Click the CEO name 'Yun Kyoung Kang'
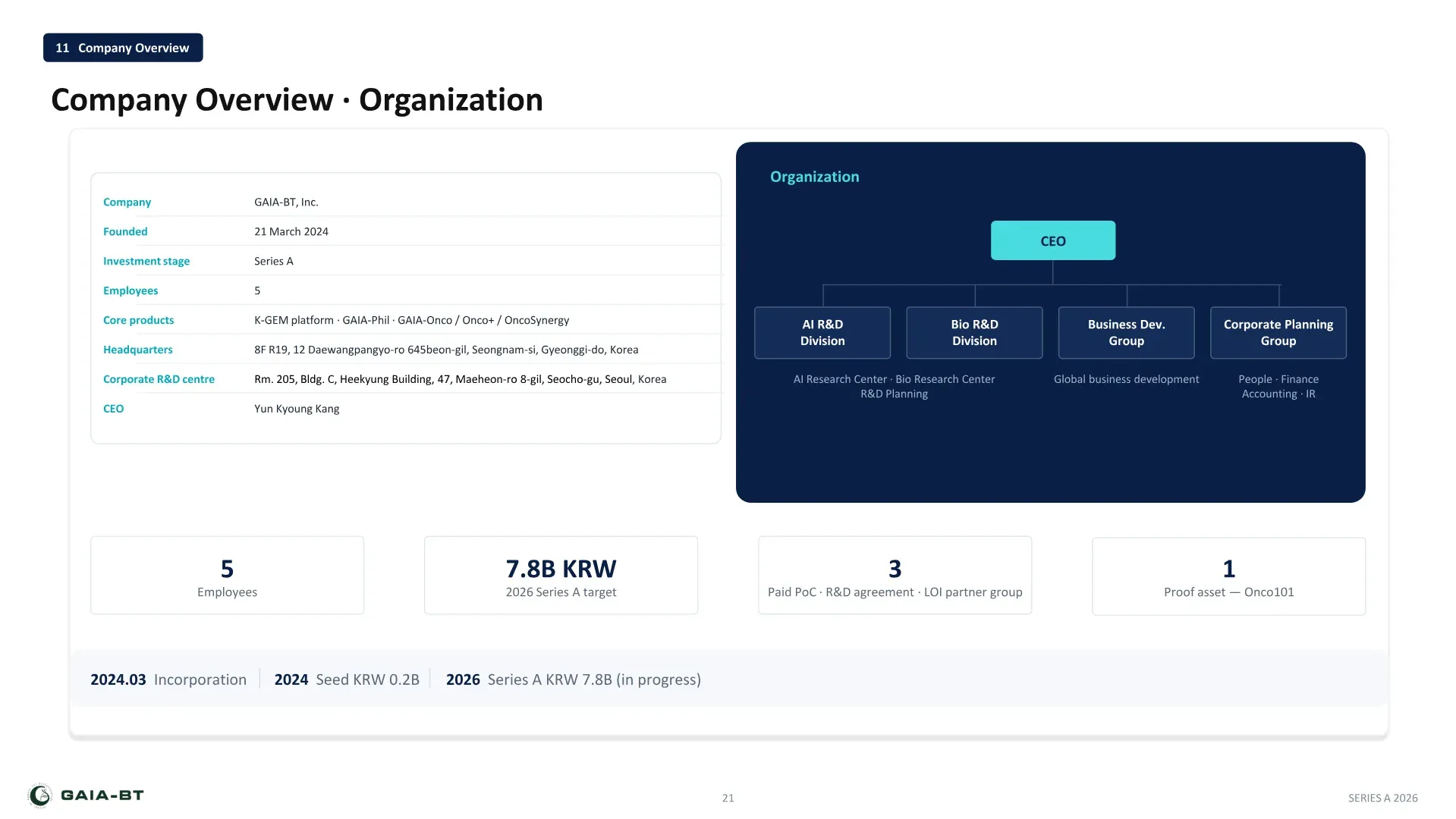Image resolution: width=1456 pixels, height=819 pixels. point(297,409)
